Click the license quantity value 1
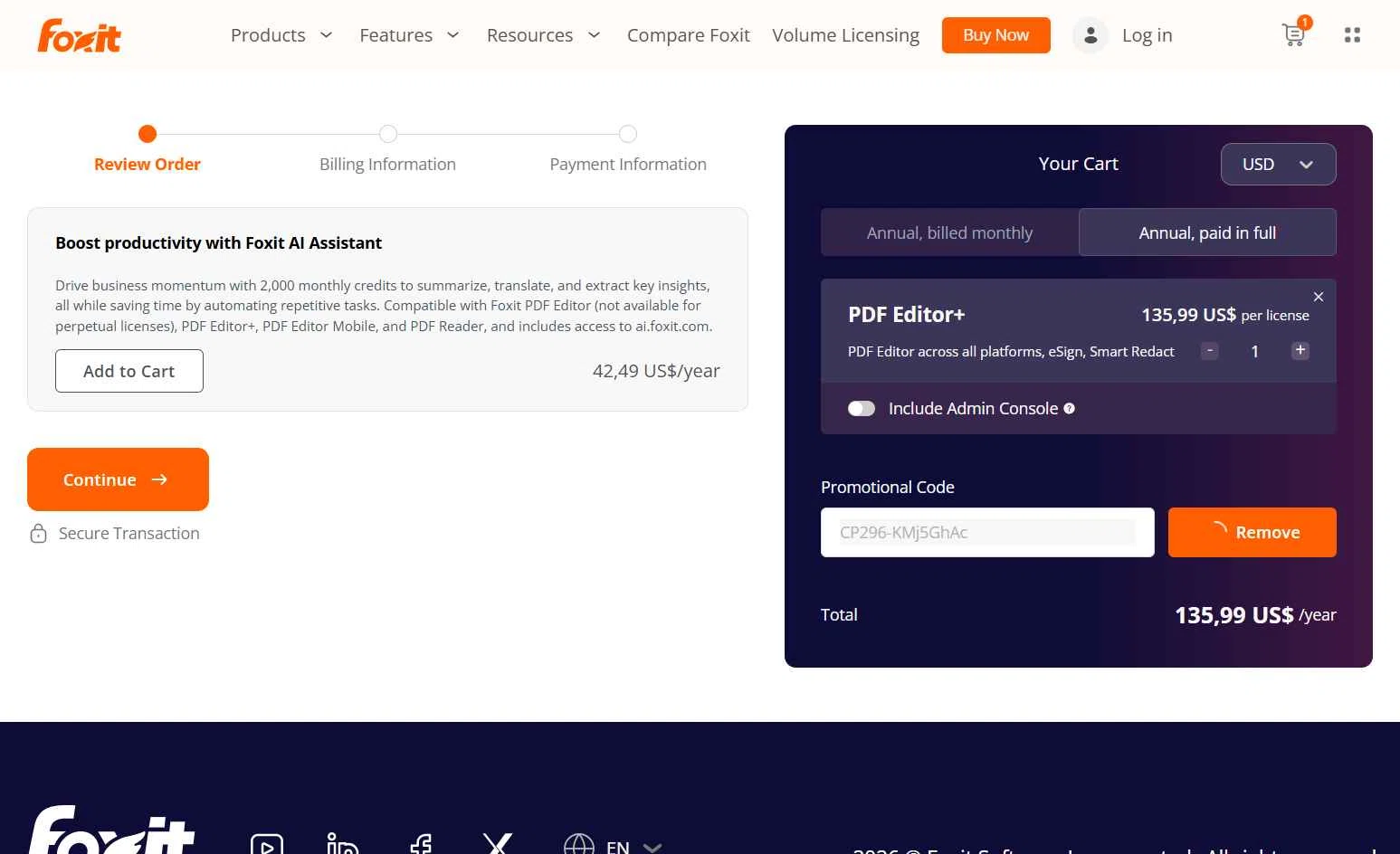1400x854 pixels. 1254,351
